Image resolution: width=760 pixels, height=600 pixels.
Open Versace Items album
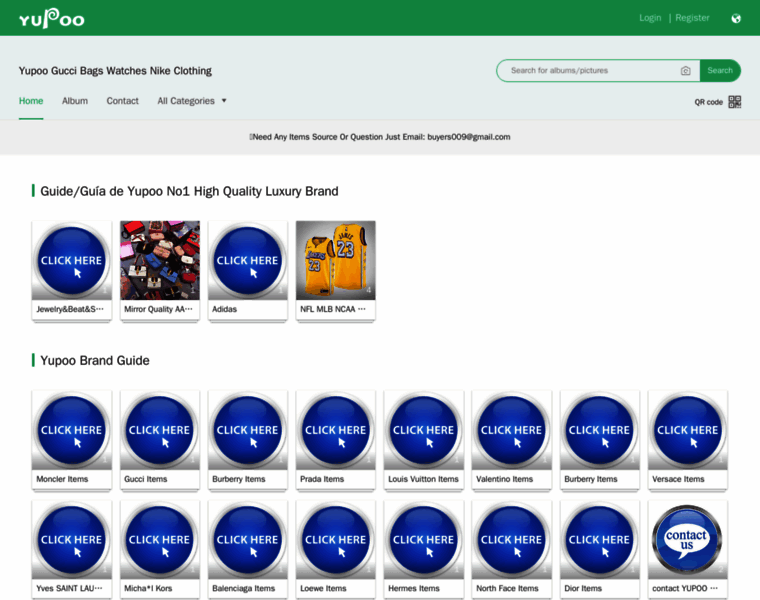[688, 430]
